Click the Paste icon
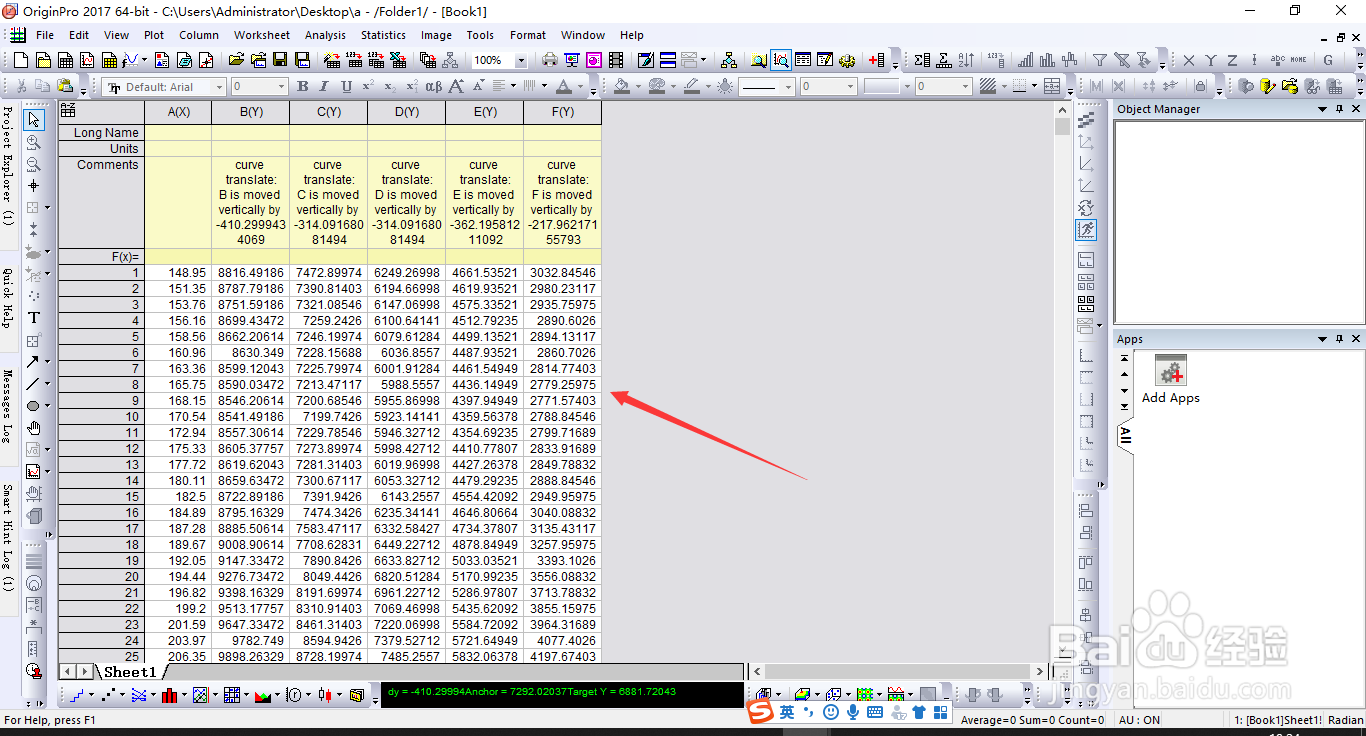The width and height of the screenshot is (1366, 736). tap(65, 87)
